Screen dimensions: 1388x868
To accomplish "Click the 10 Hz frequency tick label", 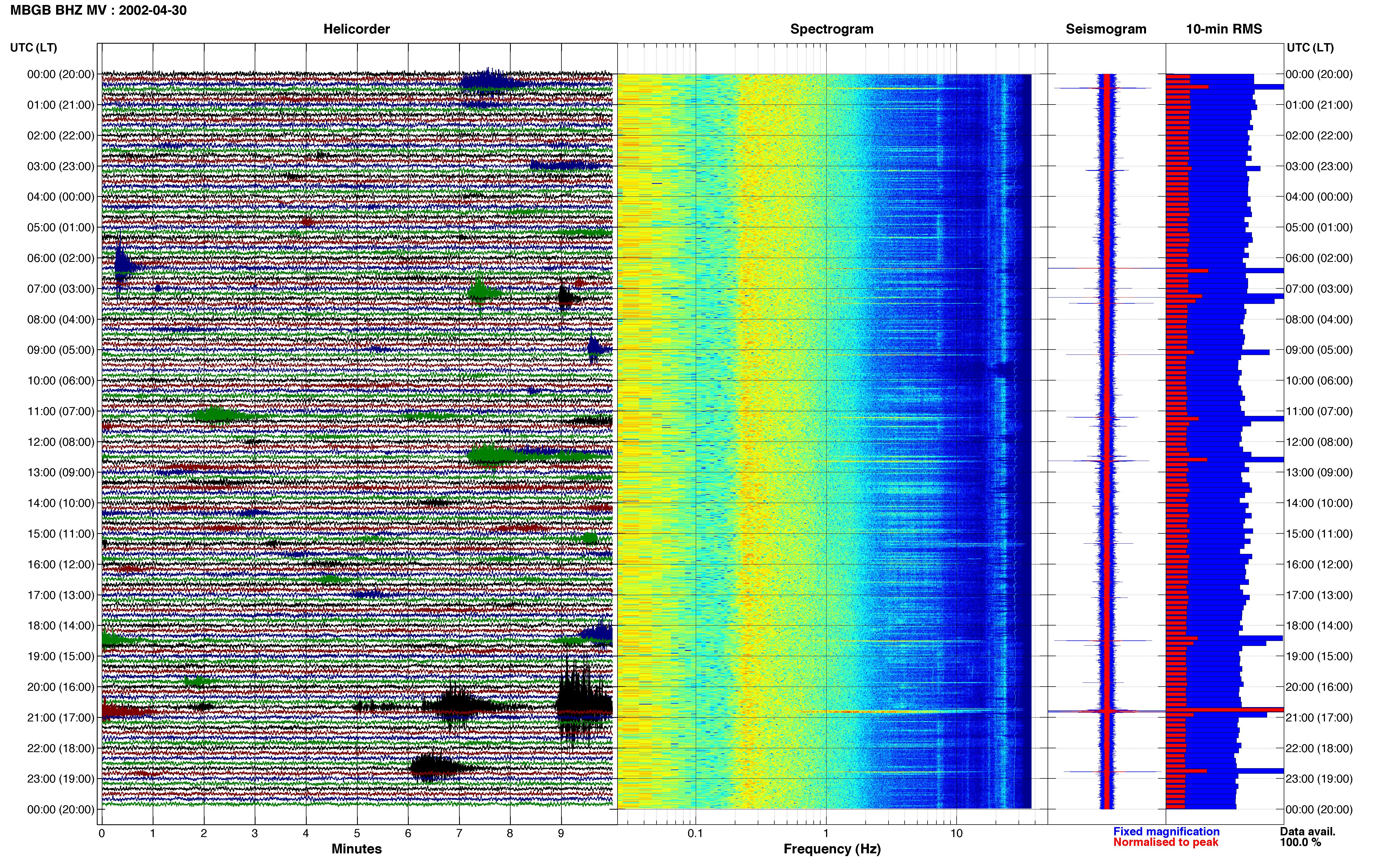I will pyautogui.click(x=956, y=833).
